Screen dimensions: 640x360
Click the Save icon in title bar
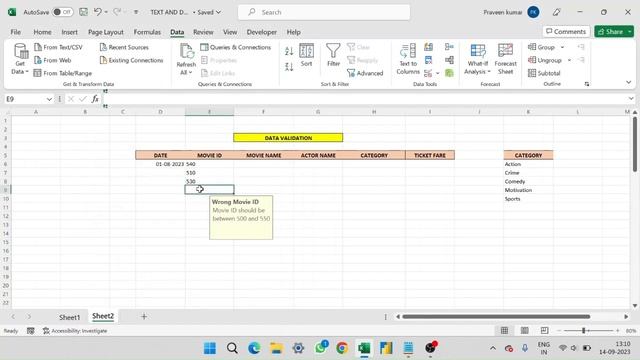83,12
